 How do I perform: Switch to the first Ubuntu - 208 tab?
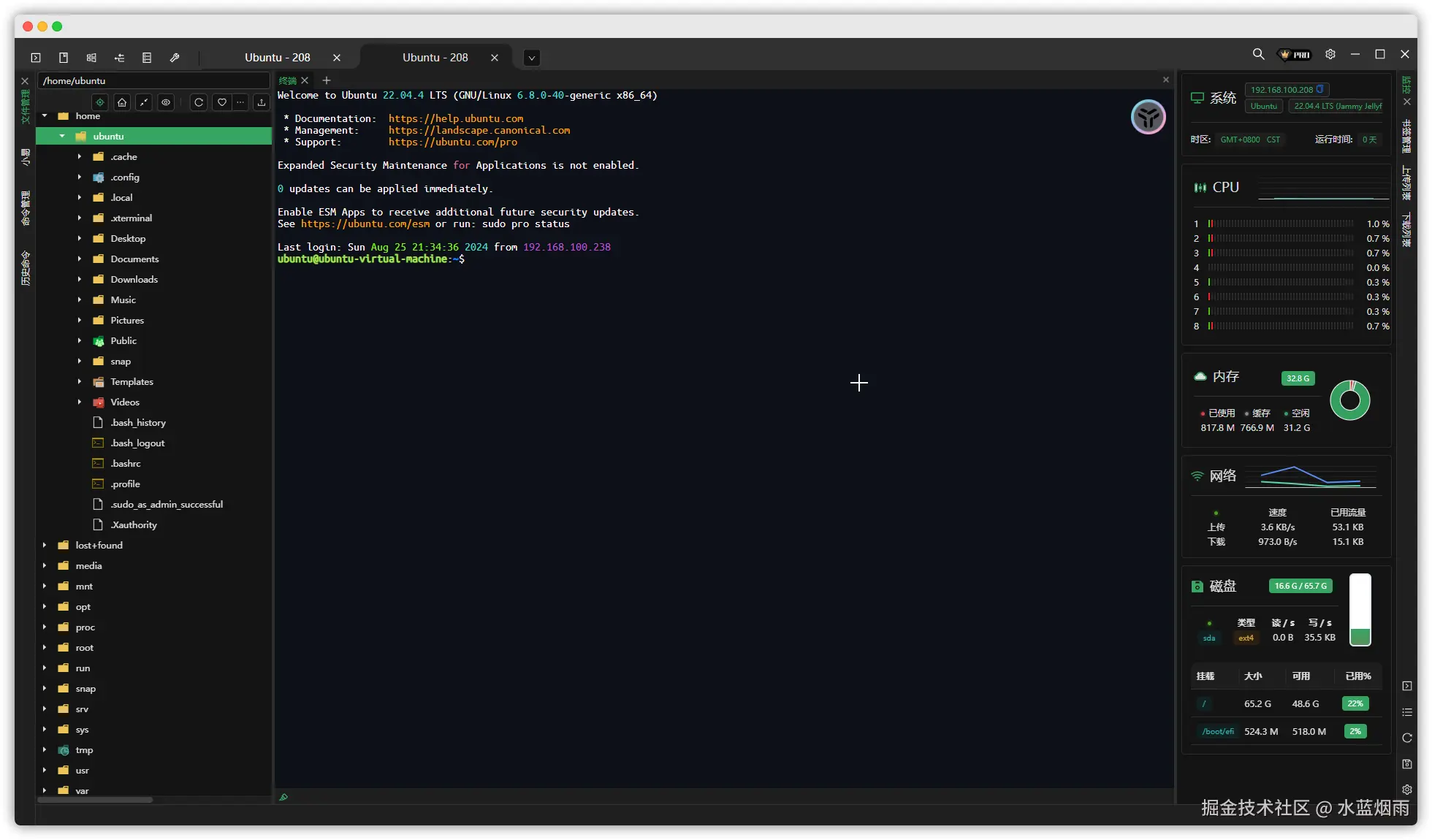point(277,58)
